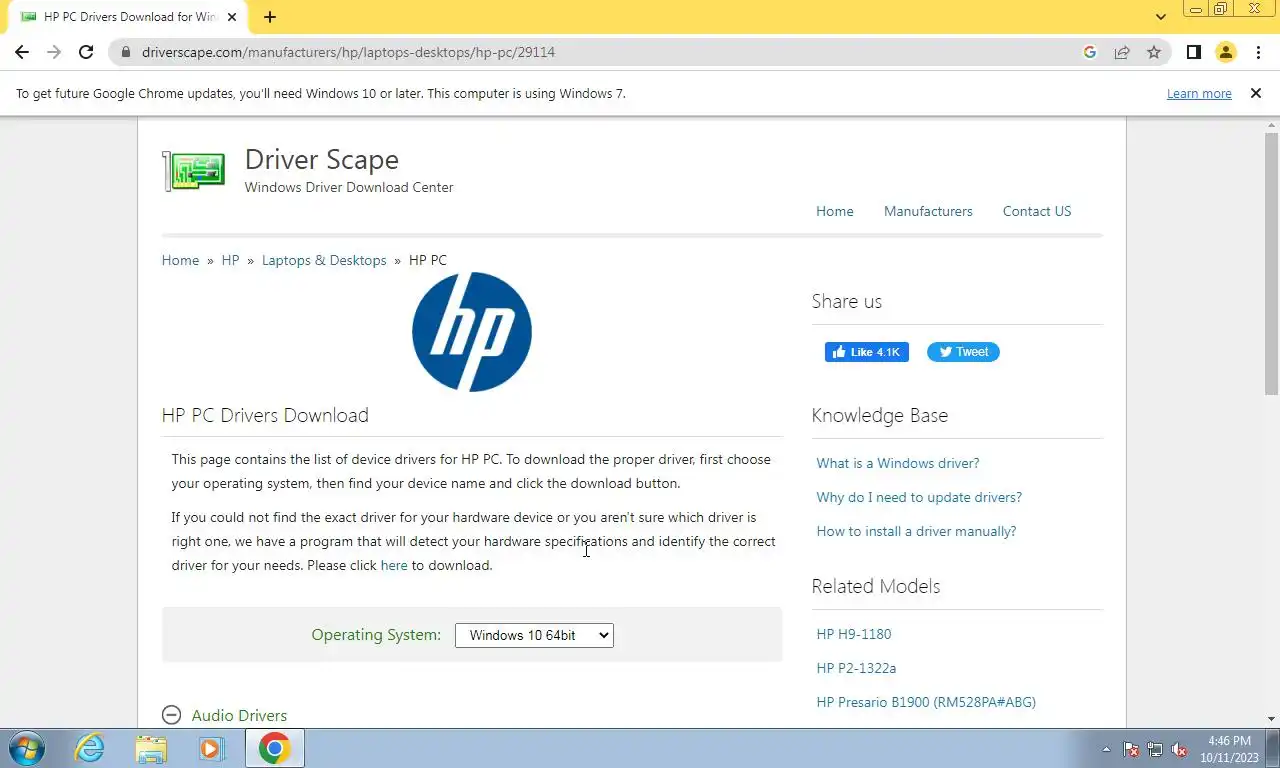Image resolution: width=1280 pixels, height=768 pixels.
Task: Click the browser forward arrow
Action: tap(54, 52)
